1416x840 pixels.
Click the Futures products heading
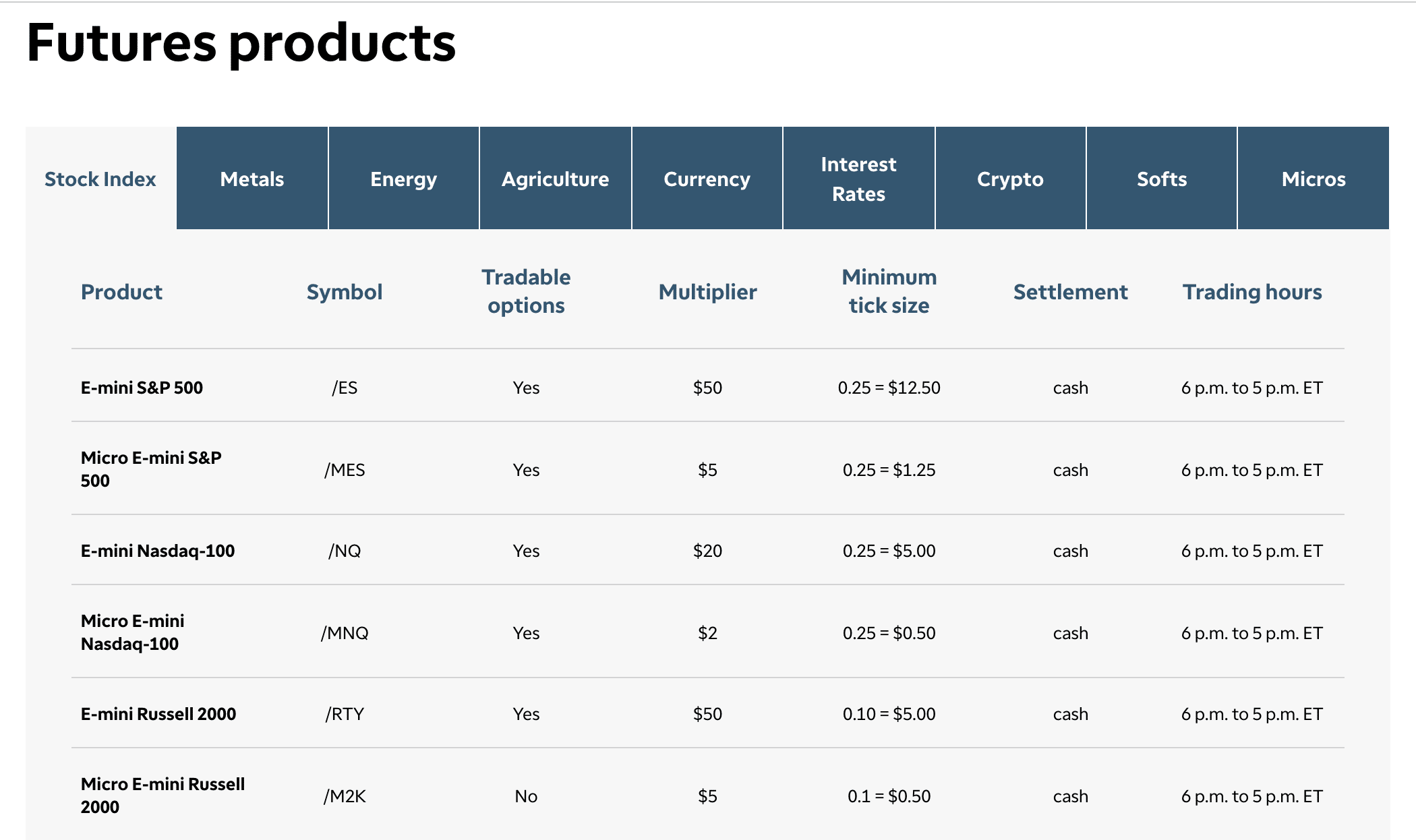[241, 43]
